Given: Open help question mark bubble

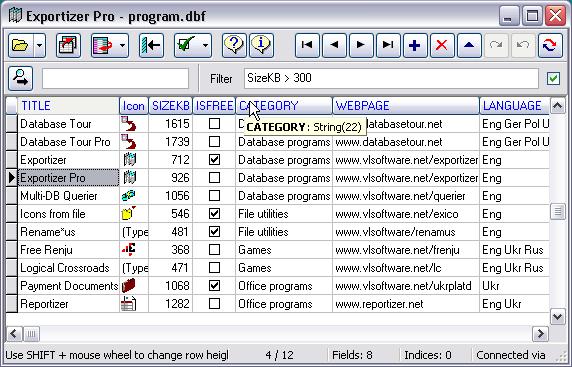Looking at the screenshot, I should coord(234,45).
